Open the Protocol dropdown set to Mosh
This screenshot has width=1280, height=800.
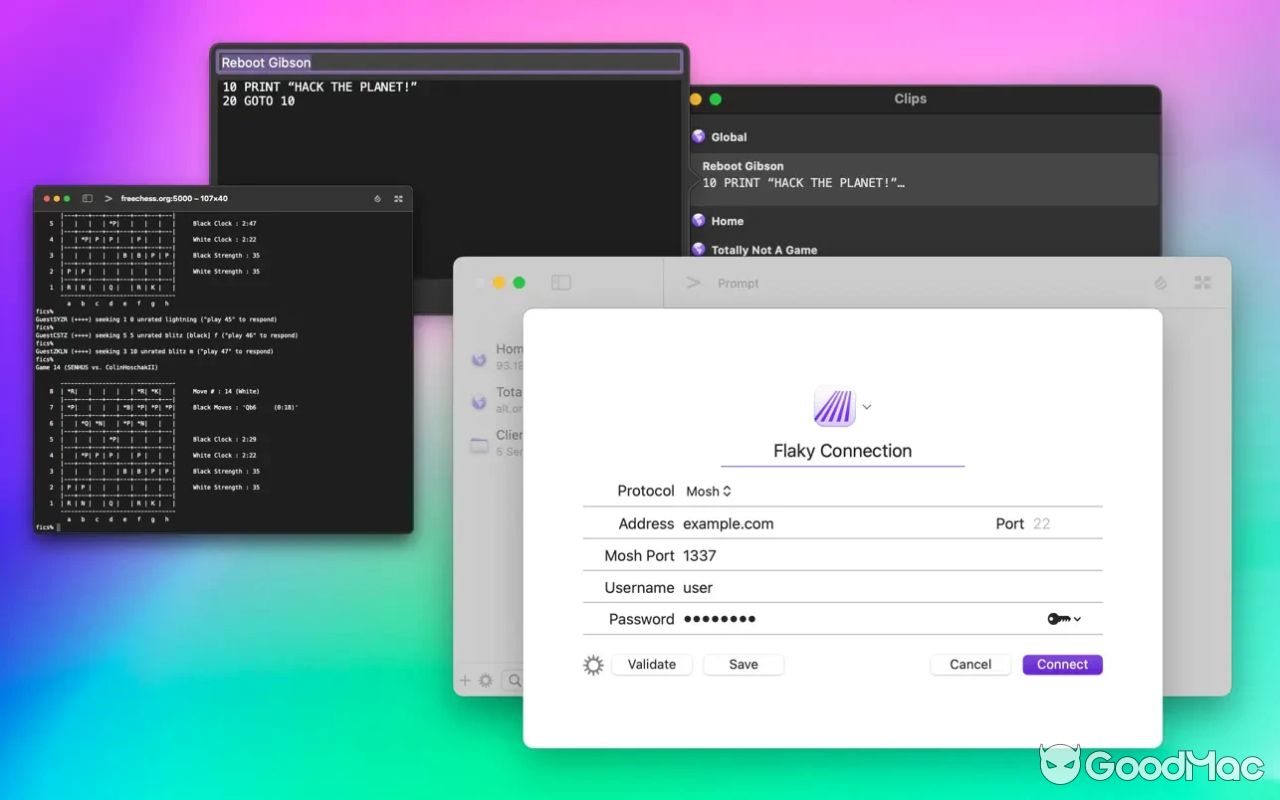[708, 491]
